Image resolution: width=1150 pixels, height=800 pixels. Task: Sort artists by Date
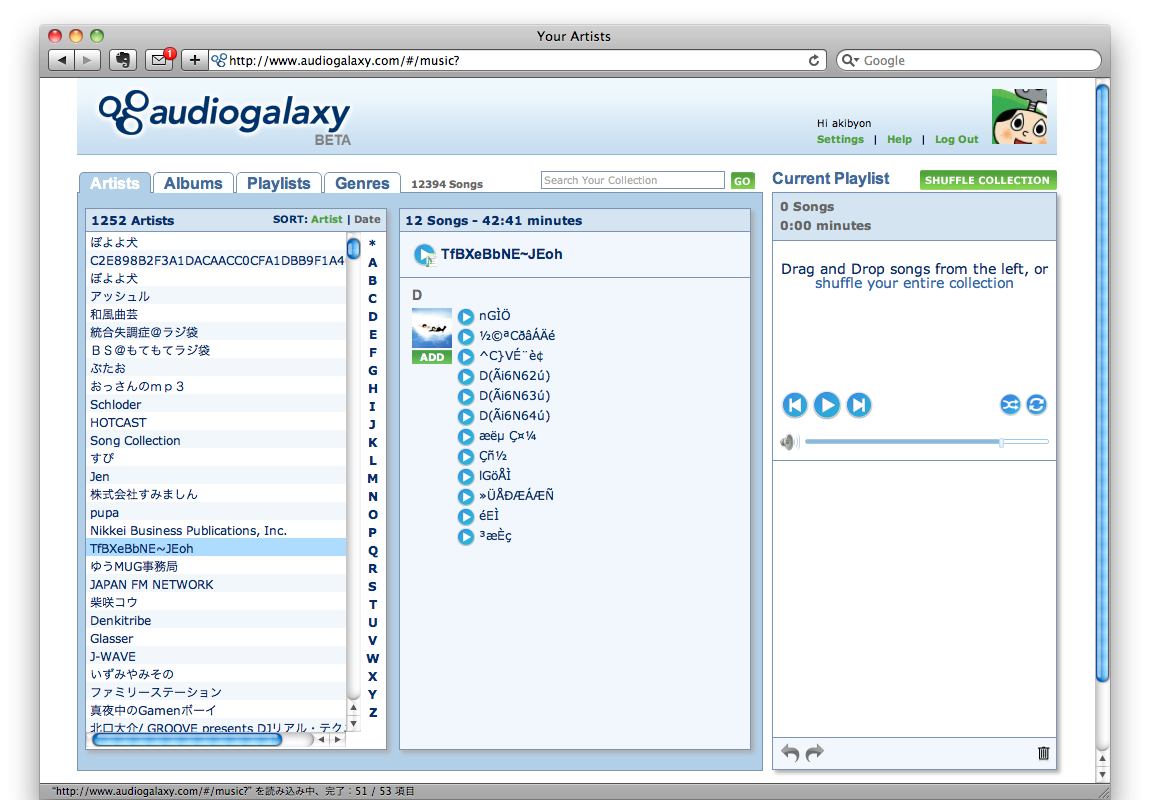(x=367, y=219)
